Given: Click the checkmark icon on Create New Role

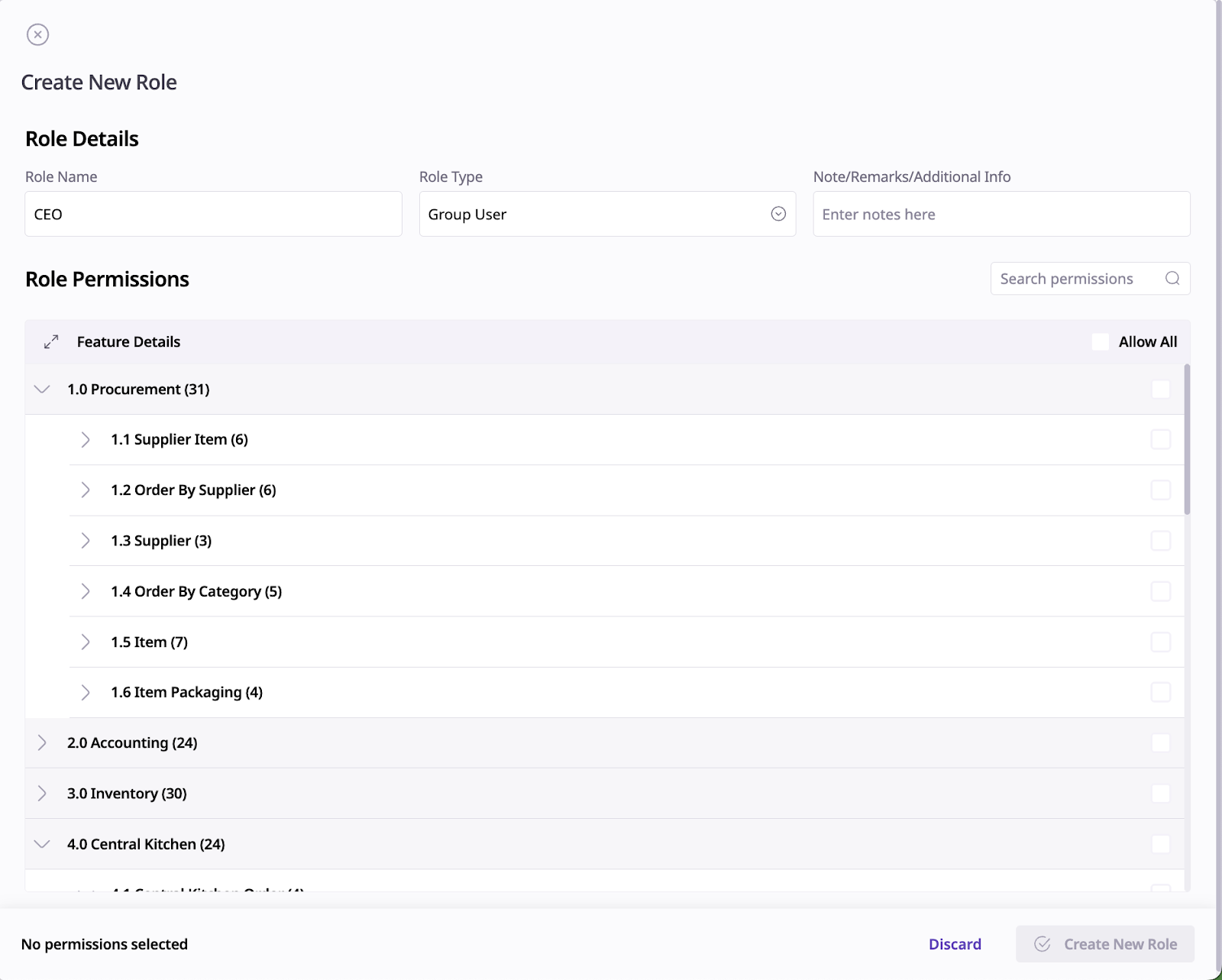Looking at the screenshot, I should pos(1043,944).
